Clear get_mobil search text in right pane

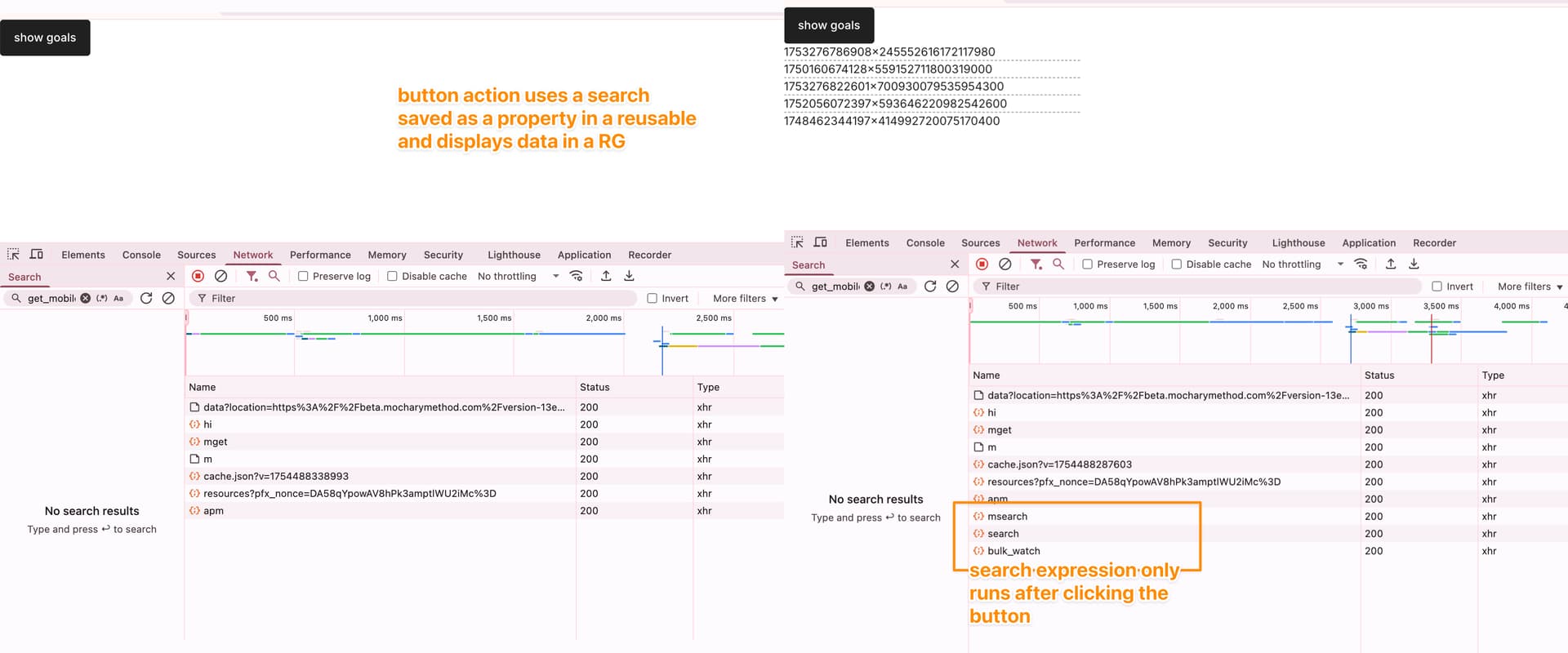pyautogui.click(x=869, y=286)
